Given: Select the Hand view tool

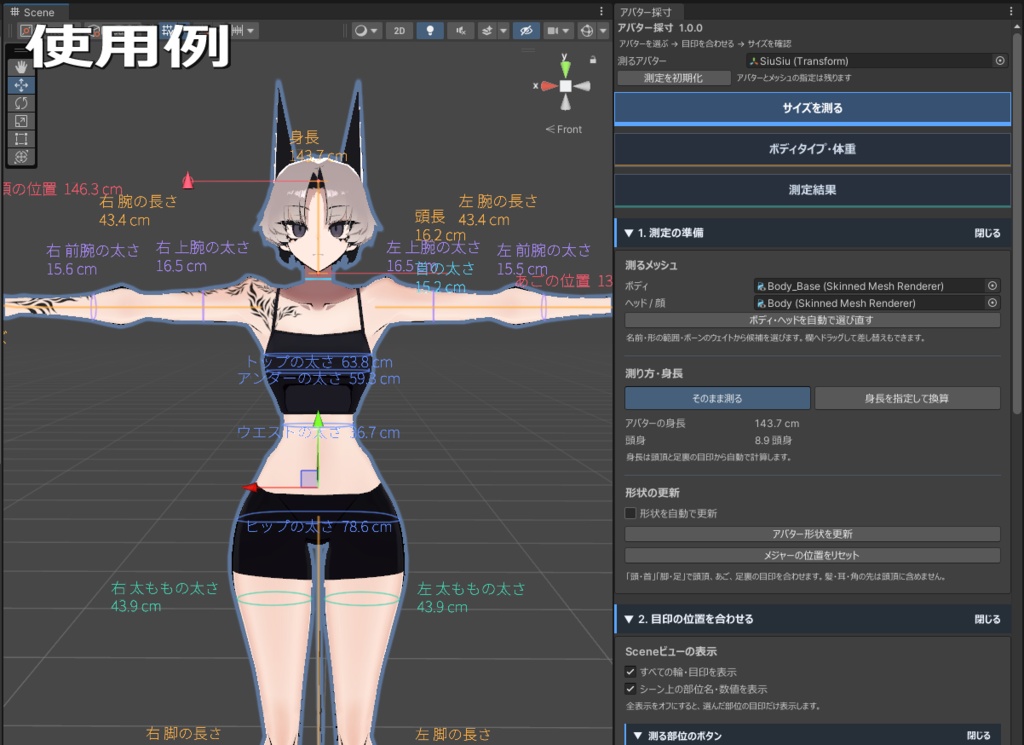Looking at the screenshot, I should (21, 67).
